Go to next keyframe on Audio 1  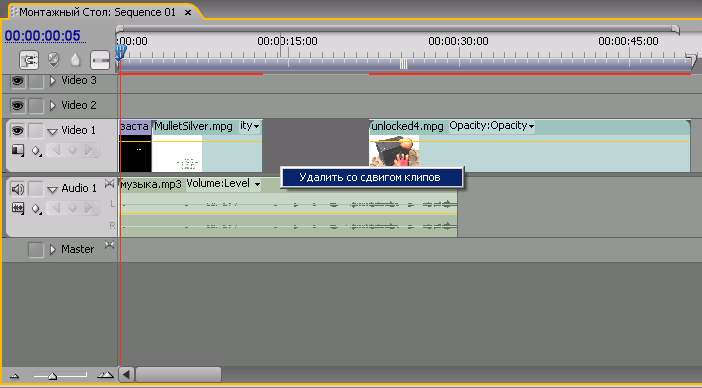coord(89,208)
